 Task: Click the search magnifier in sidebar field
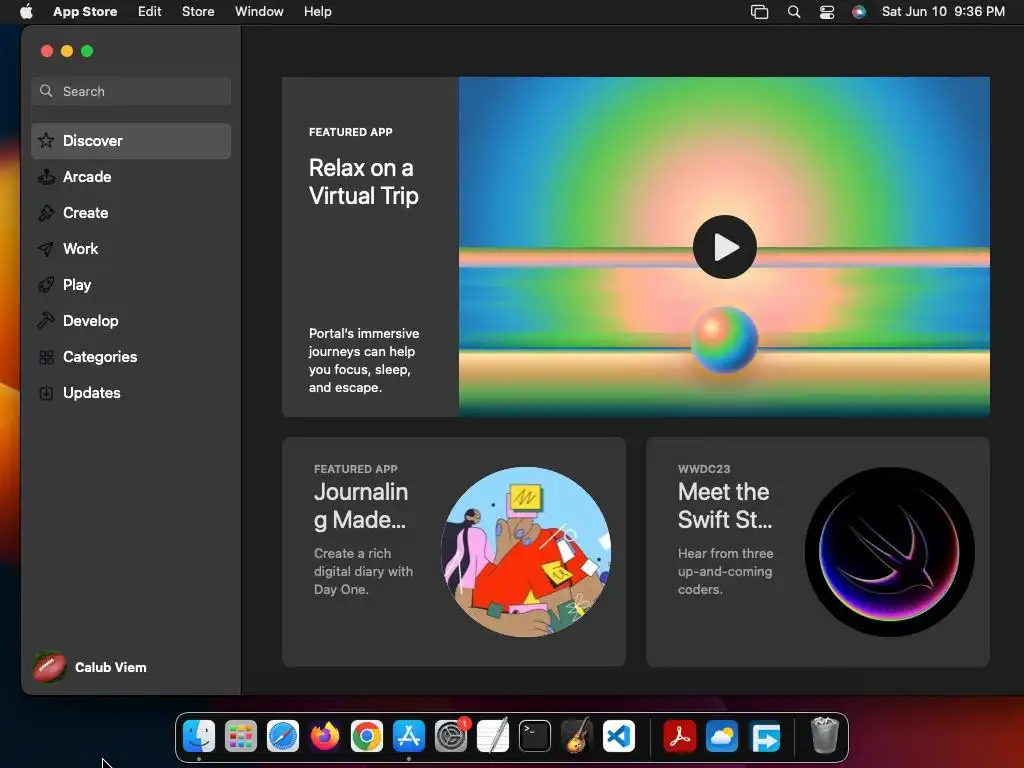(x=46, y=91)
